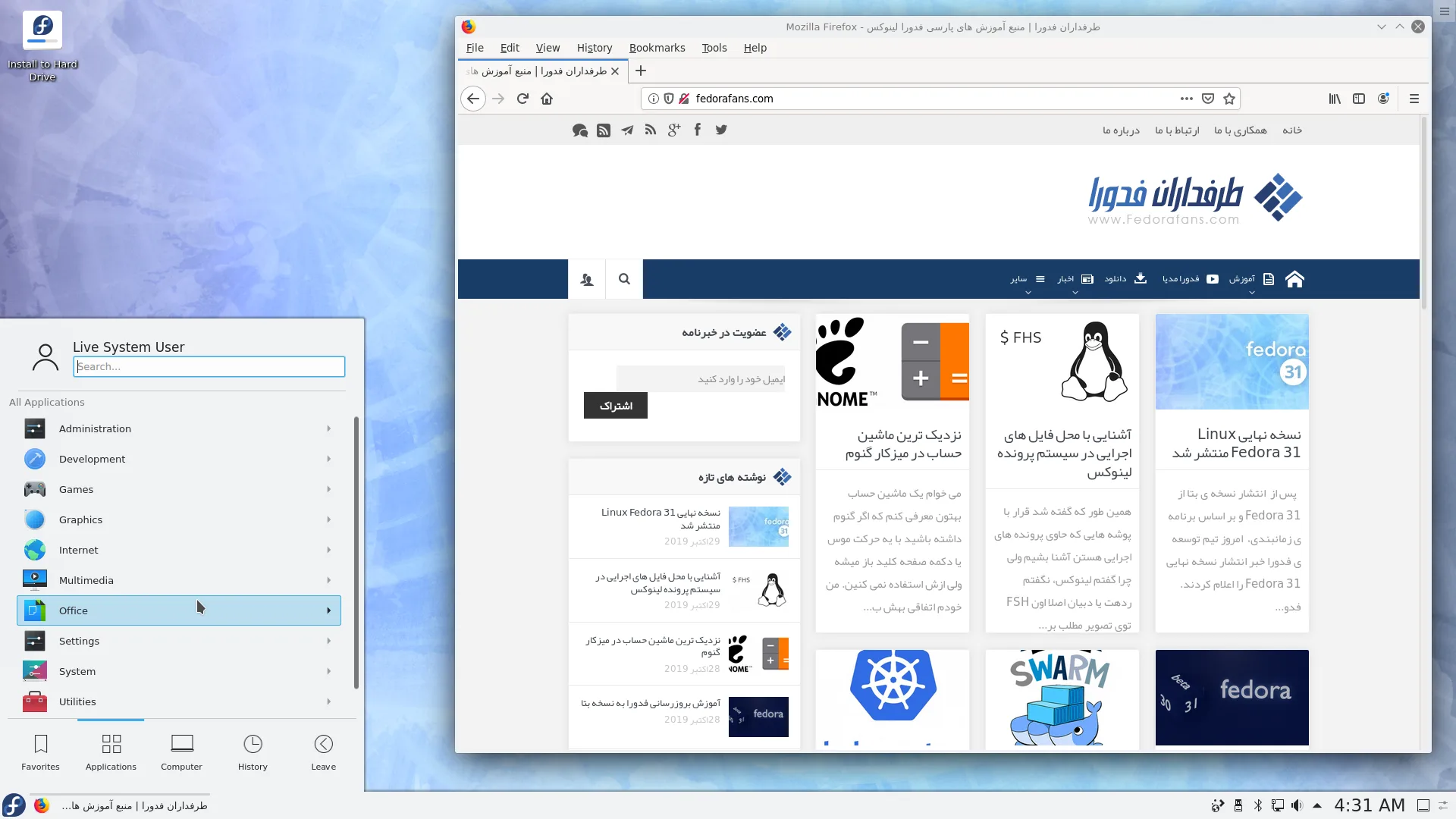Screen dimensions: 1456x819
Task: Expand the Games category
Action: point(179,489)
